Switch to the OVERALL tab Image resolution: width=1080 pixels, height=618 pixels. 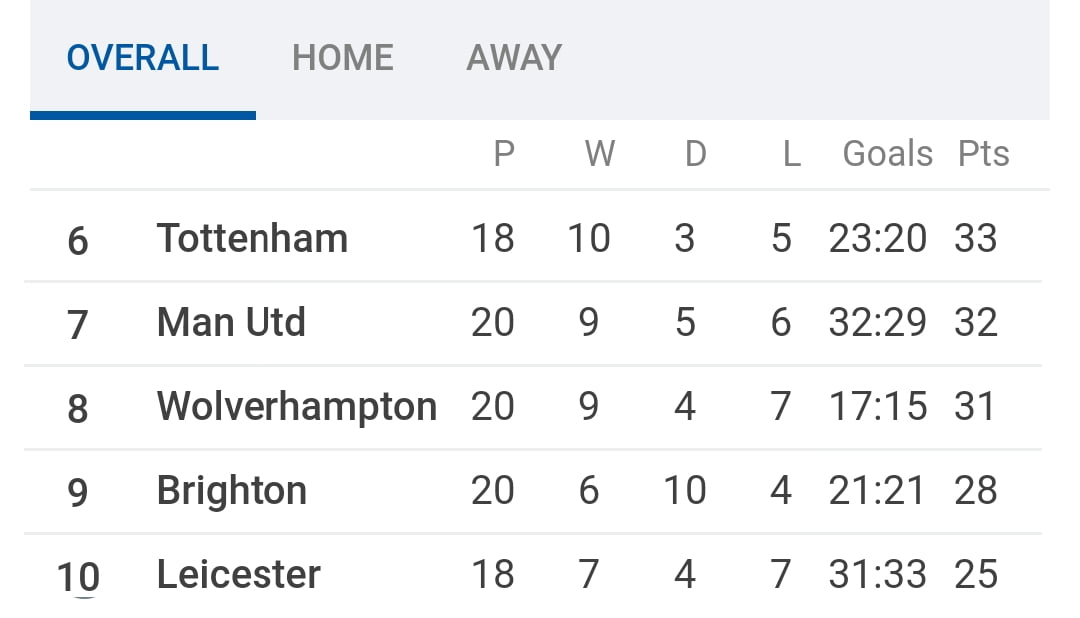coord(142,57)
